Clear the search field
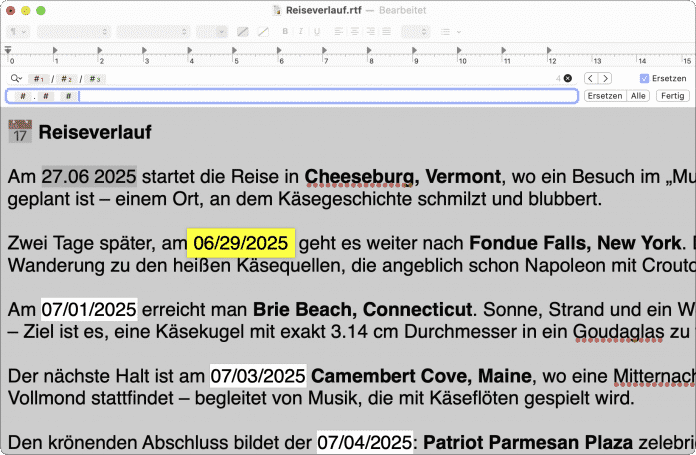 coord(568,79)
